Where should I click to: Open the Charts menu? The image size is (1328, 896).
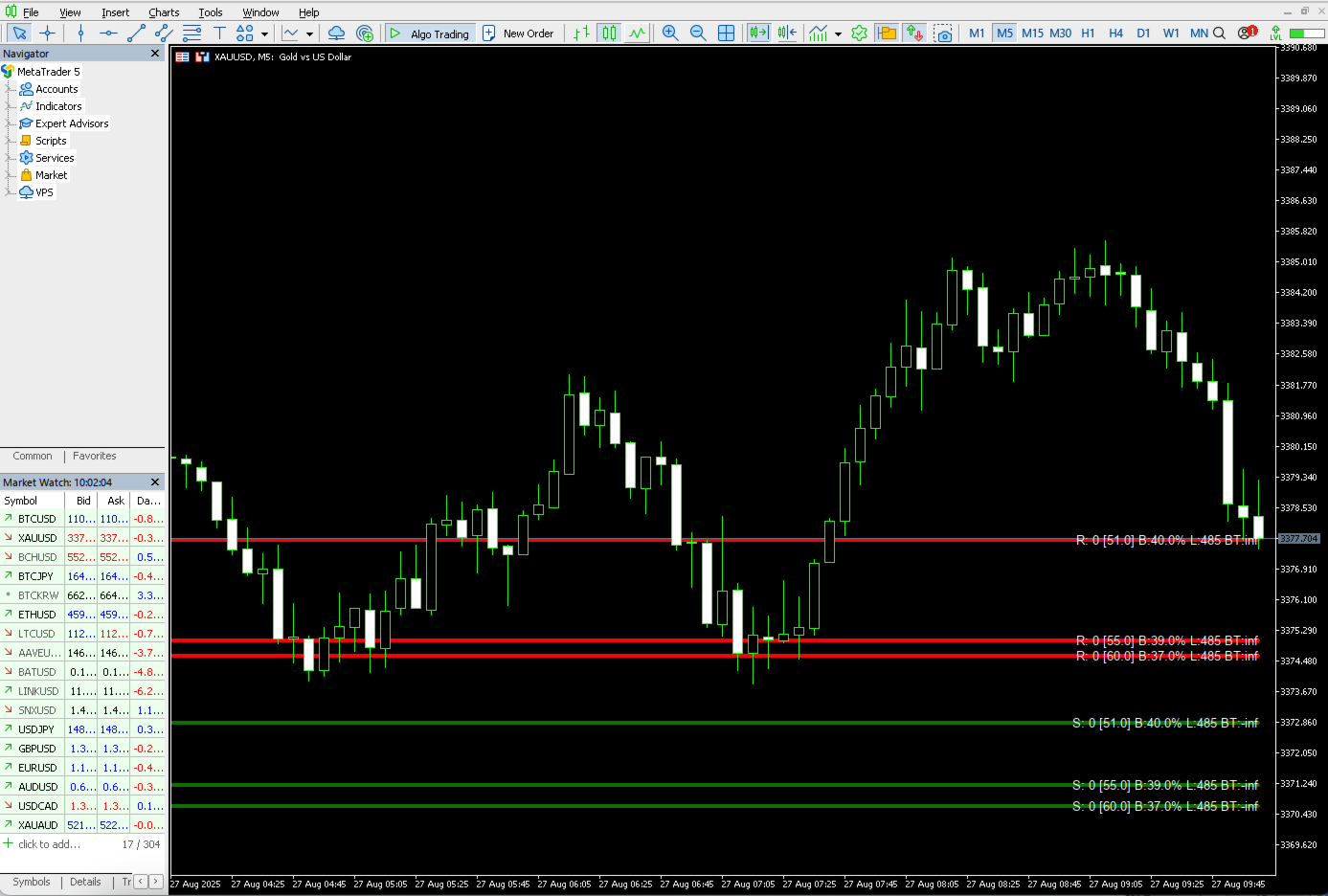pyautogui.click(x=164, y=12)
